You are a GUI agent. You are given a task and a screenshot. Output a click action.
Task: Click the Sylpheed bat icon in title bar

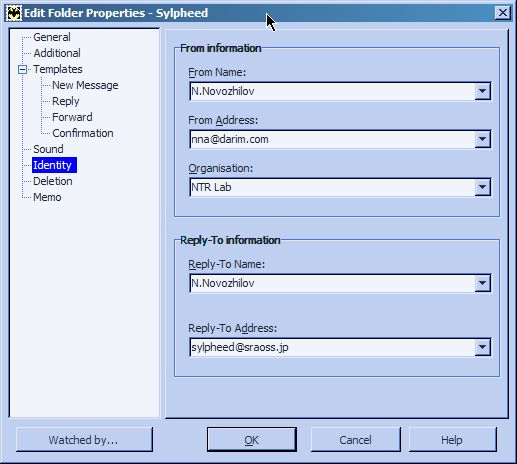point(14,13)
